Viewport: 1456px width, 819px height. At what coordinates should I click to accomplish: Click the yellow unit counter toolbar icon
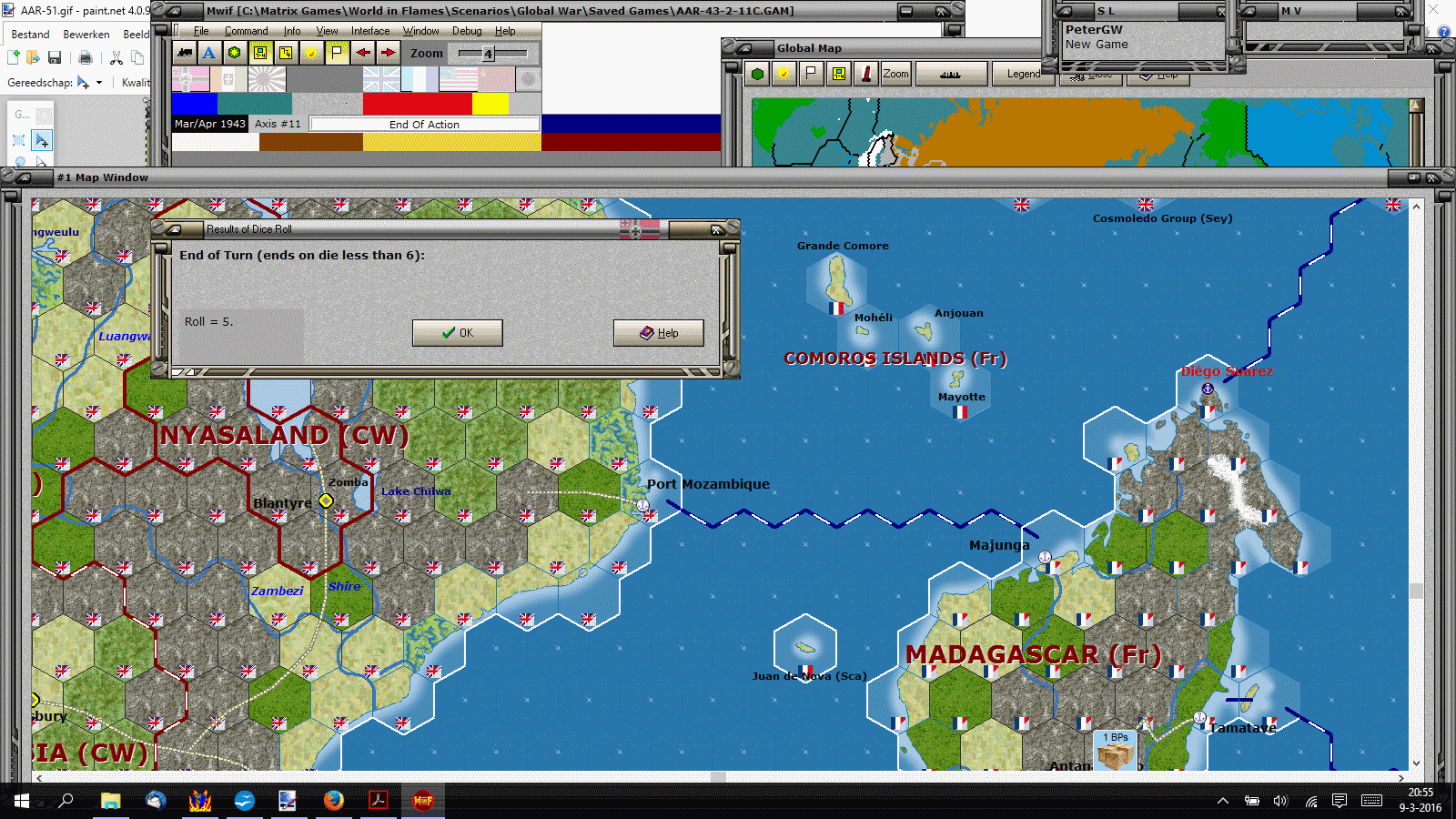[260, 53]
